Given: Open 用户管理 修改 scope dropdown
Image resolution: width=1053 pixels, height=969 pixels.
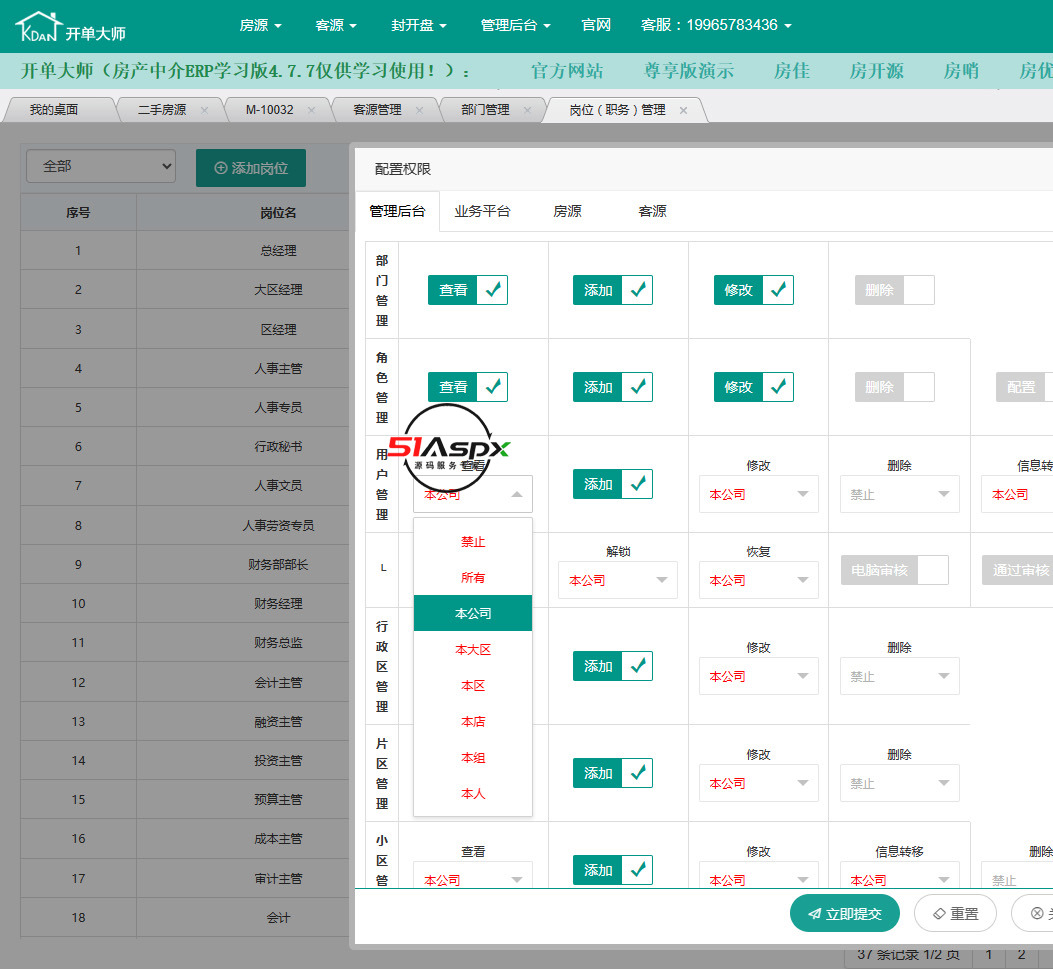Looking at the screenshot, I should pos(758,494).
